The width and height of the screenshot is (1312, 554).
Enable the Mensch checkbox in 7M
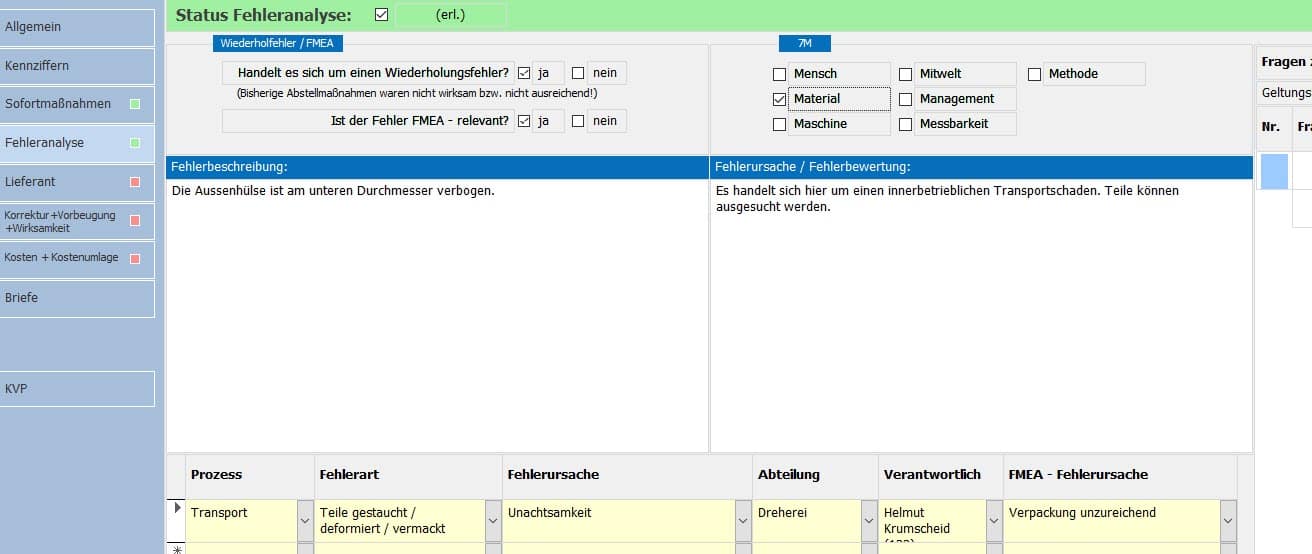(780, 74)
